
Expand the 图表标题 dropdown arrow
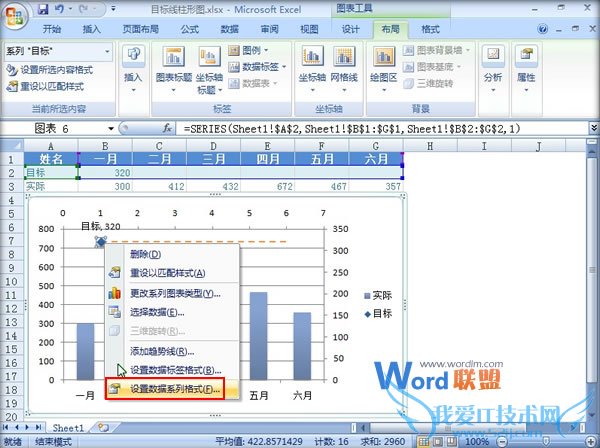(173, 90)
